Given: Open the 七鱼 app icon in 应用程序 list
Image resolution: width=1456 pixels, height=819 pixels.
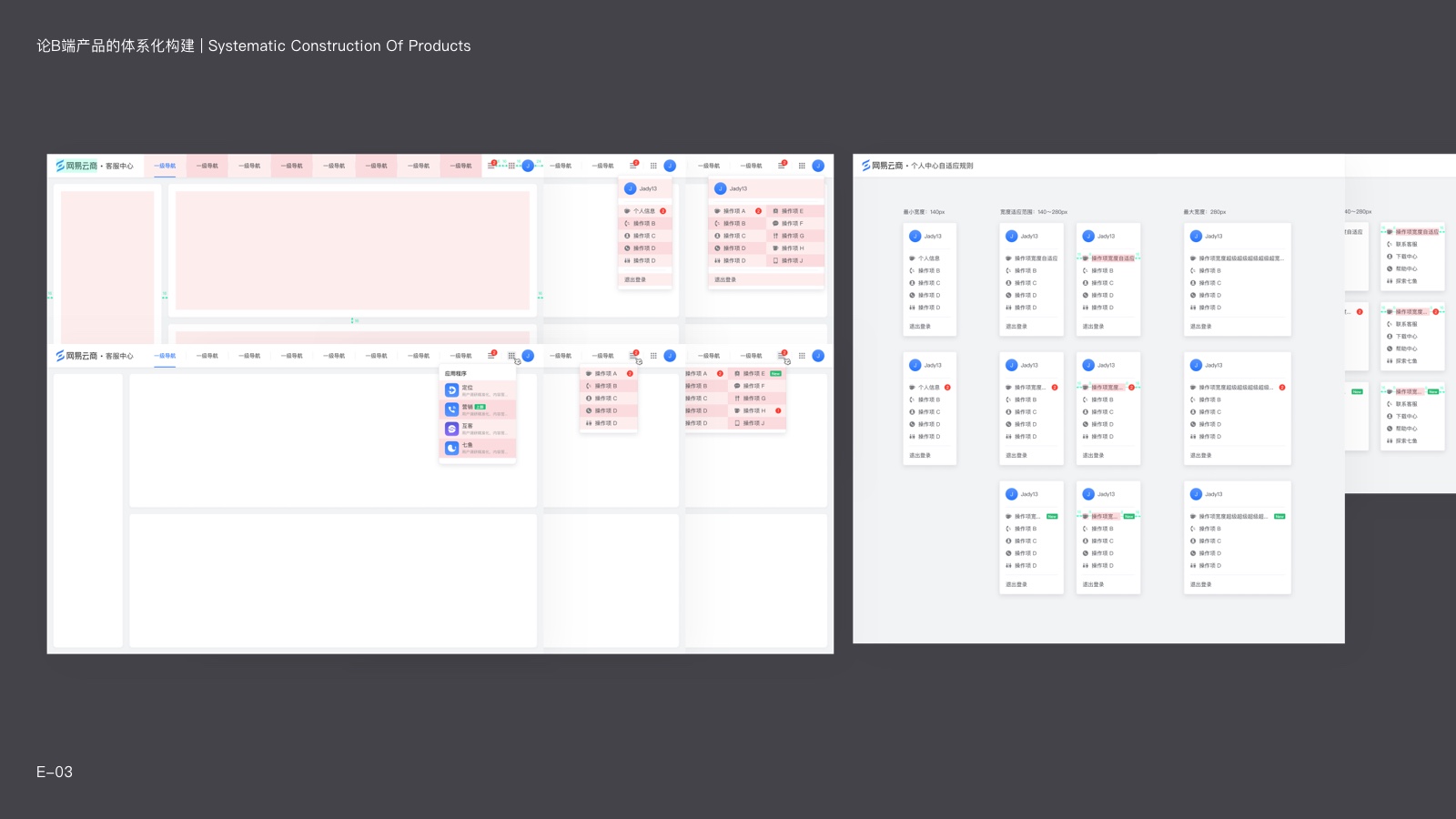Looking at the screenshot, I should pos(451,448).
